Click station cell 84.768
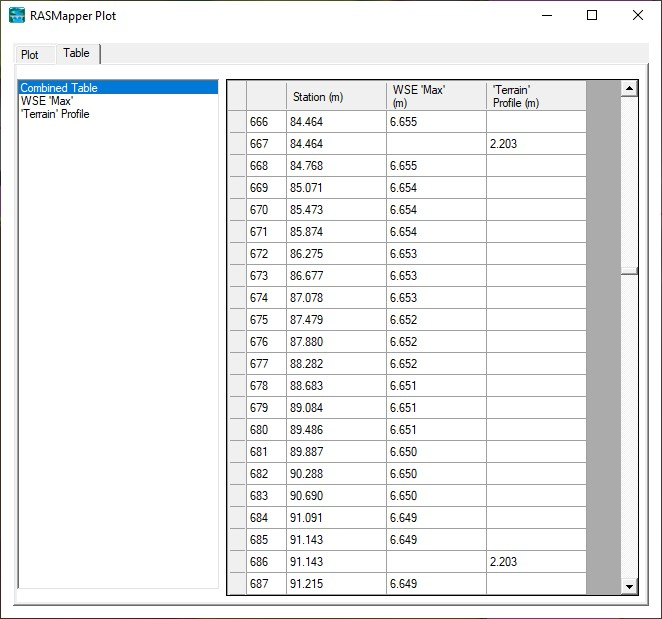 [336, 166]
